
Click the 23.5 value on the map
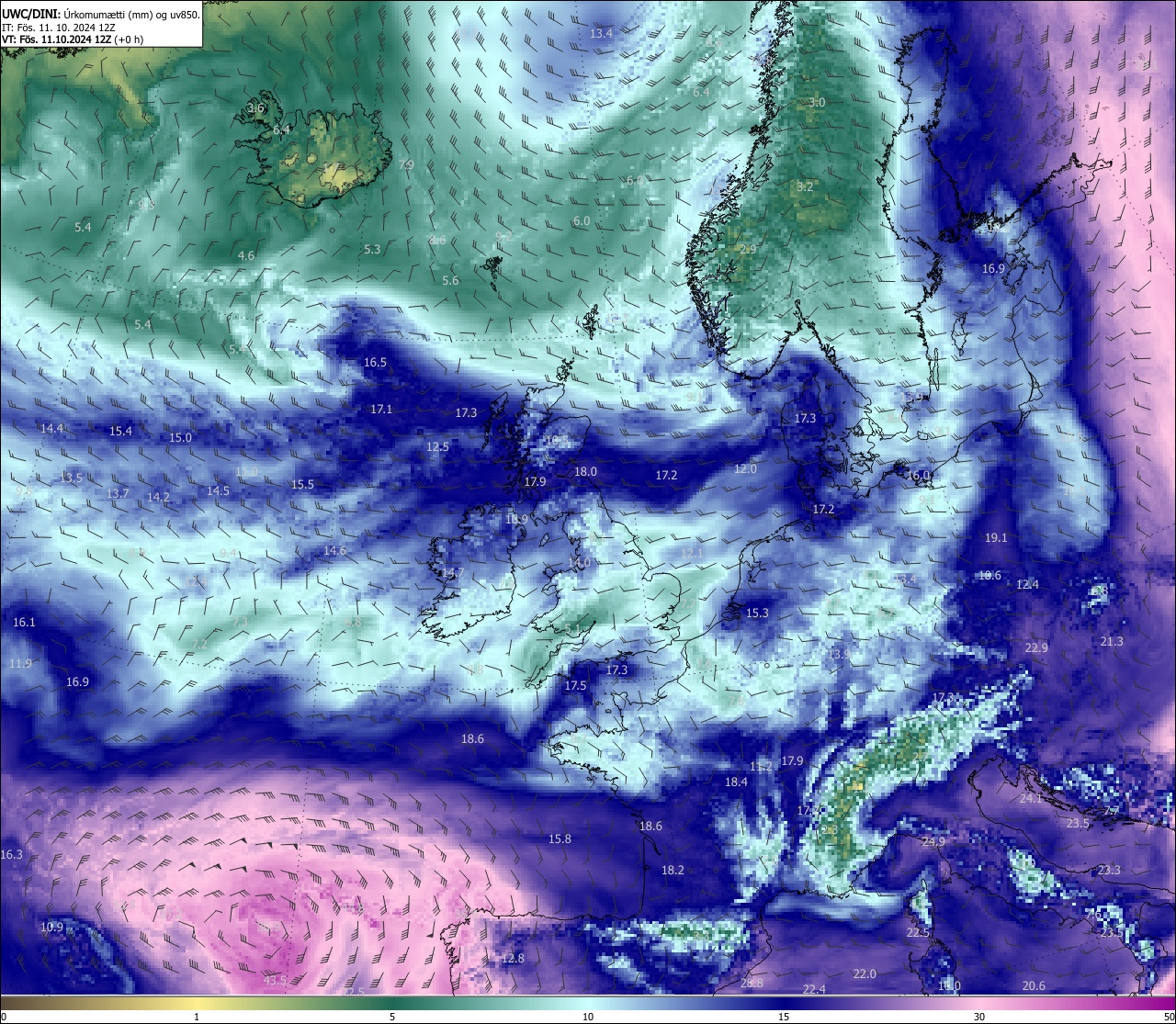[1078, 823]
